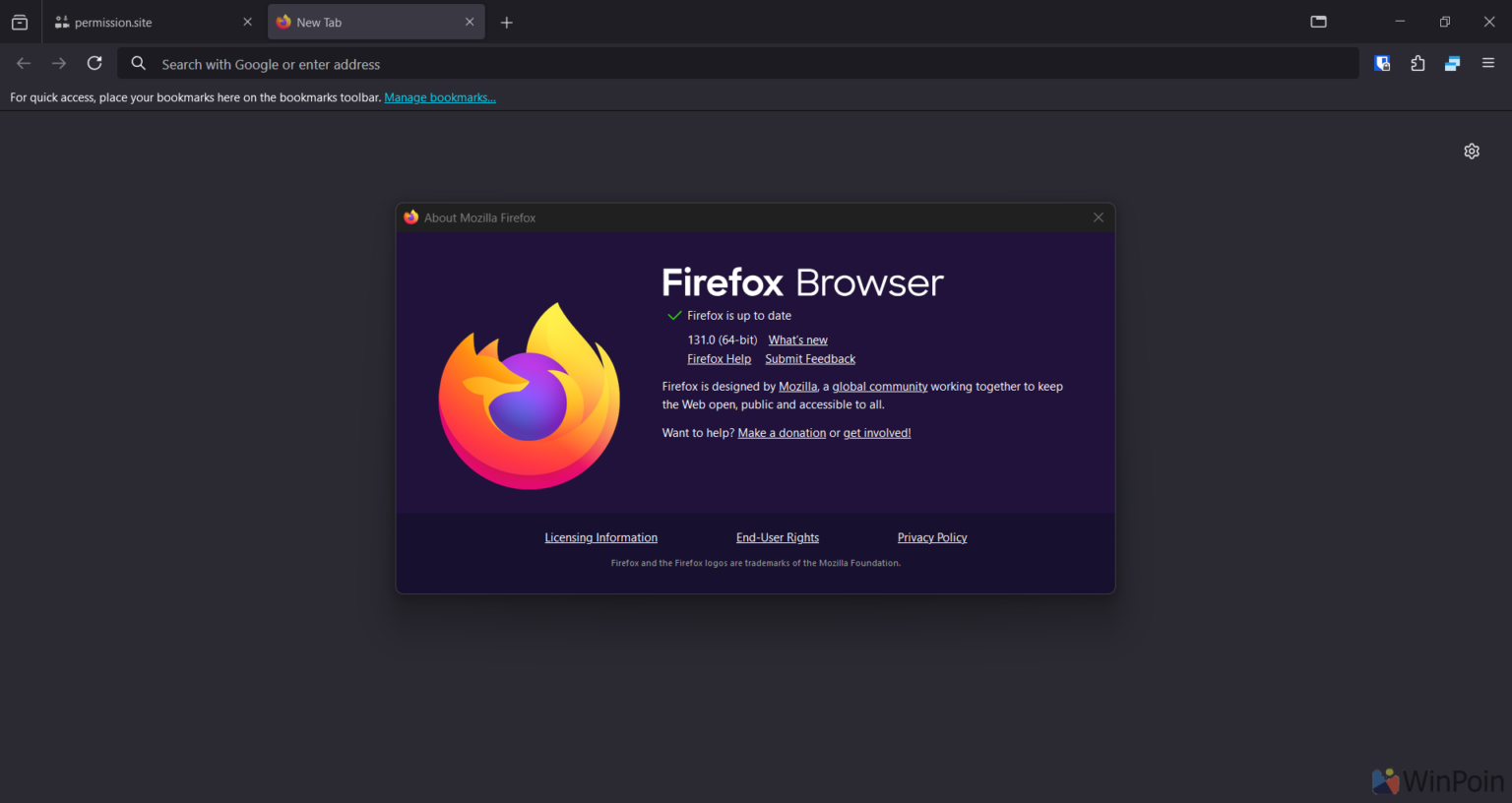Open new tab personalize gear settings
This screenshot has height=803, width=1512.
click(1472, 151)
